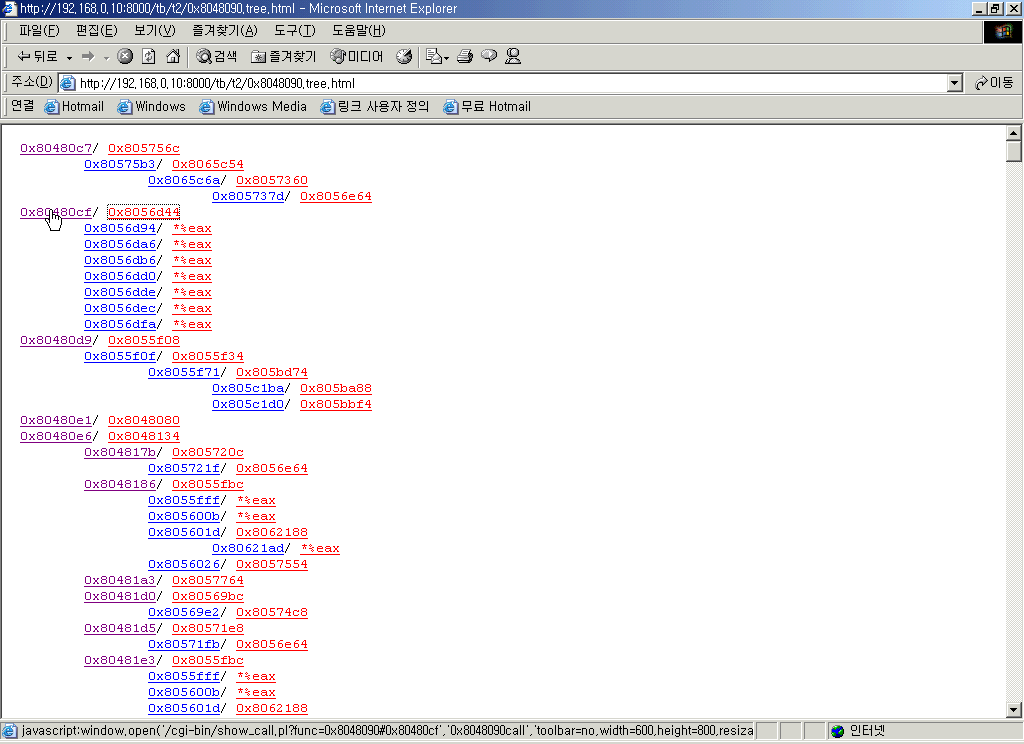
Task: Click the red link 0x8048134
Action: 144,436
